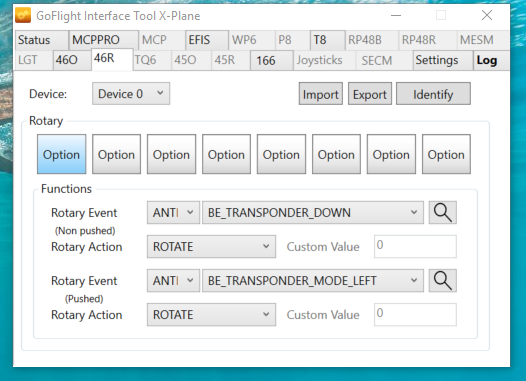The height and width of the screenshot is (381, 526).
Task: Select the first highlighted rotary Option button
Action: point(61,154)
